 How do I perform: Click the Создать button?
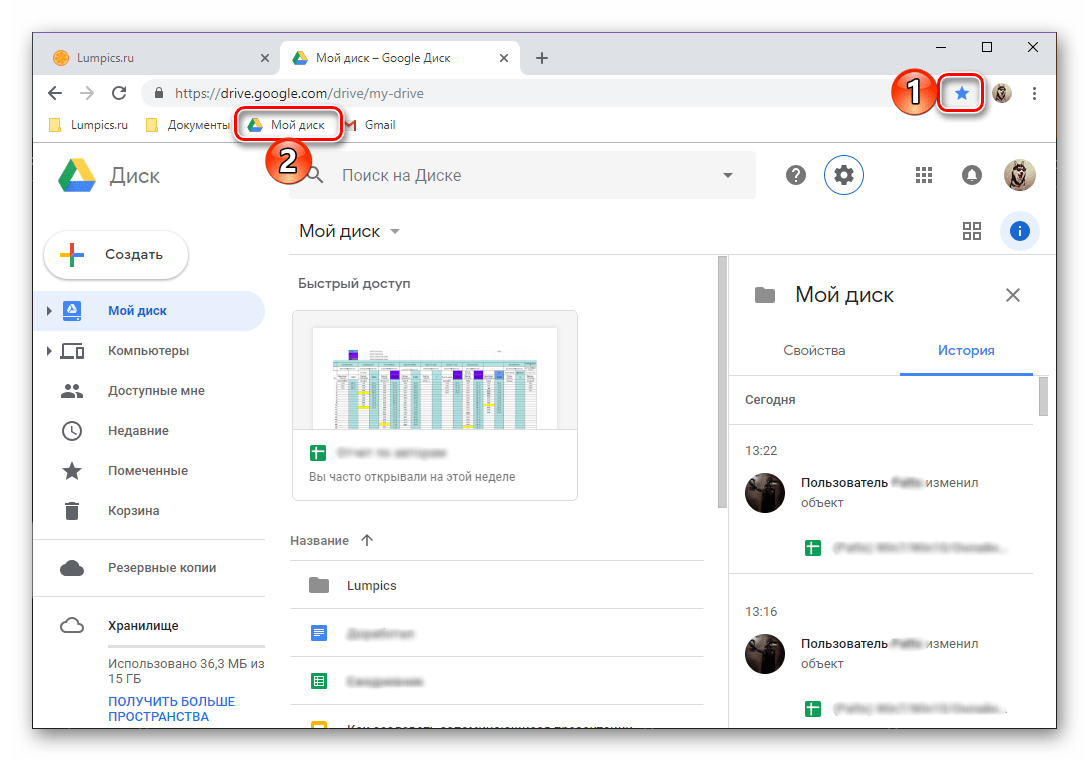116,255
